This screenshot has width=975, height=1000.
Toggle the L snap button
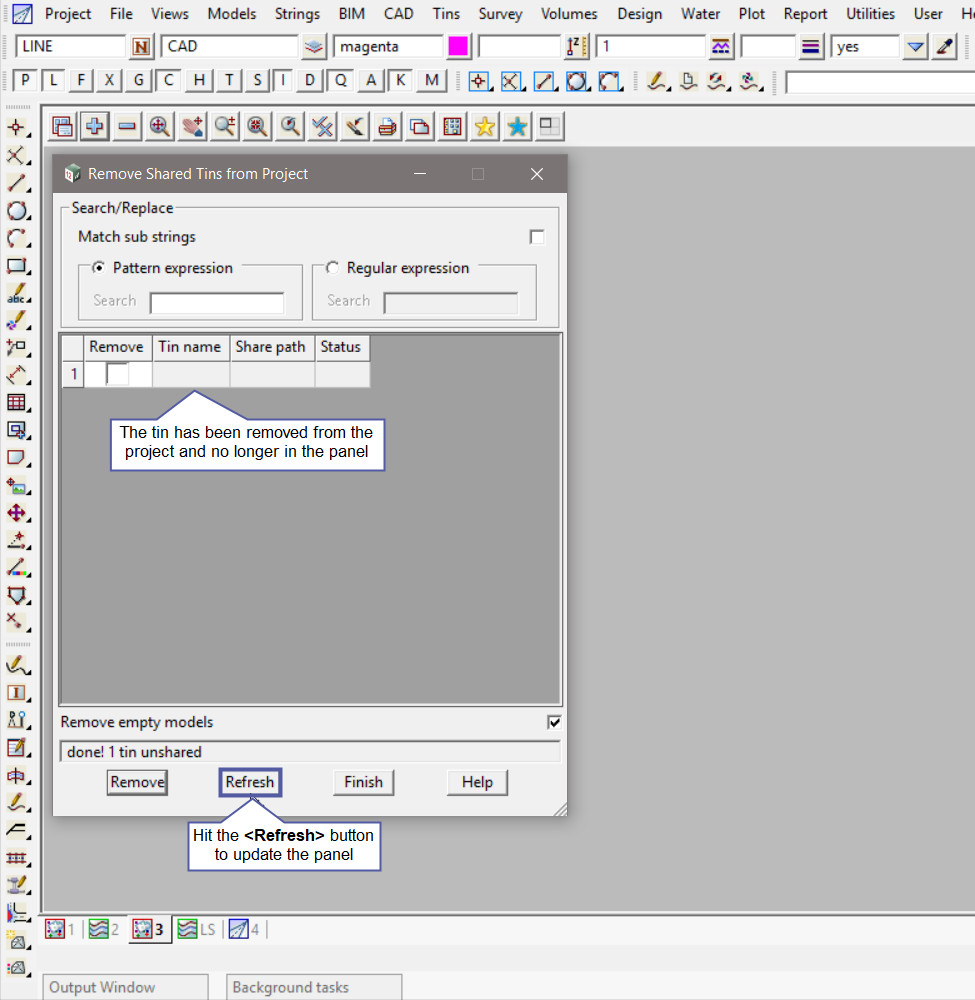click(x=54, y=80)
